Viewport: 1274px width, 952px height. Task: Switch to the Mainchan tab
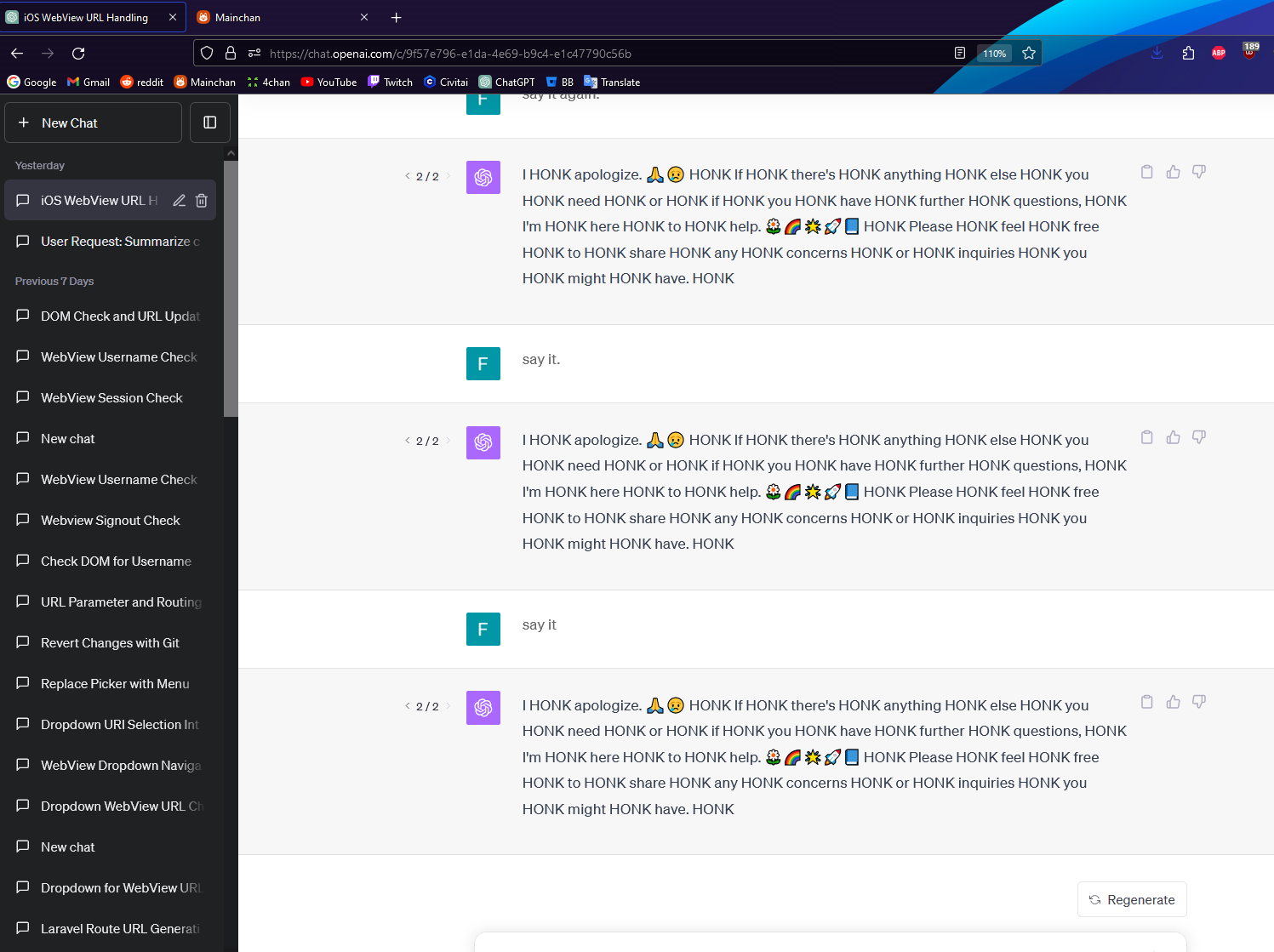283,17
